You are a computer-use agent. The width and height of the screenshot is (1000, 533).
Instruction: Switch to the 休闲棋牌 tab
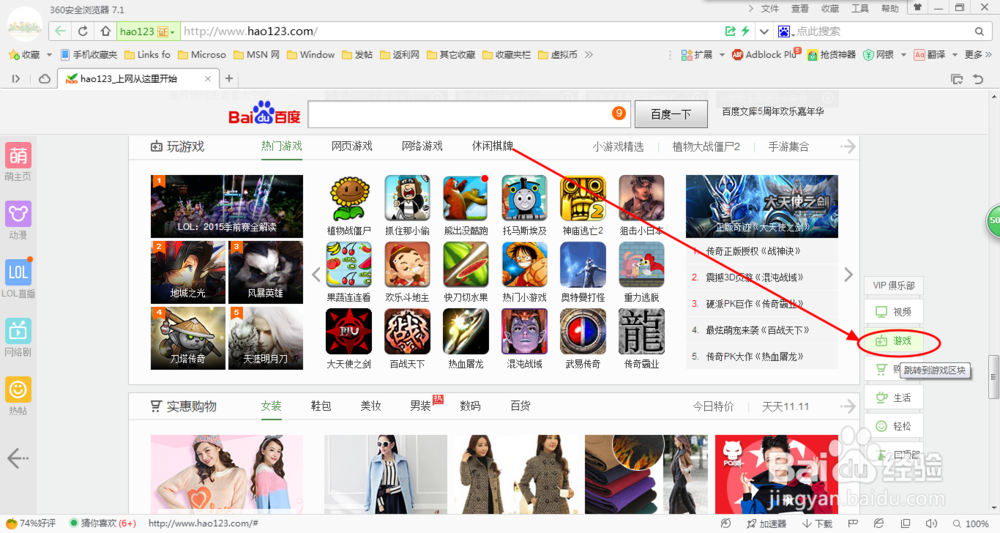pos(492,146)
